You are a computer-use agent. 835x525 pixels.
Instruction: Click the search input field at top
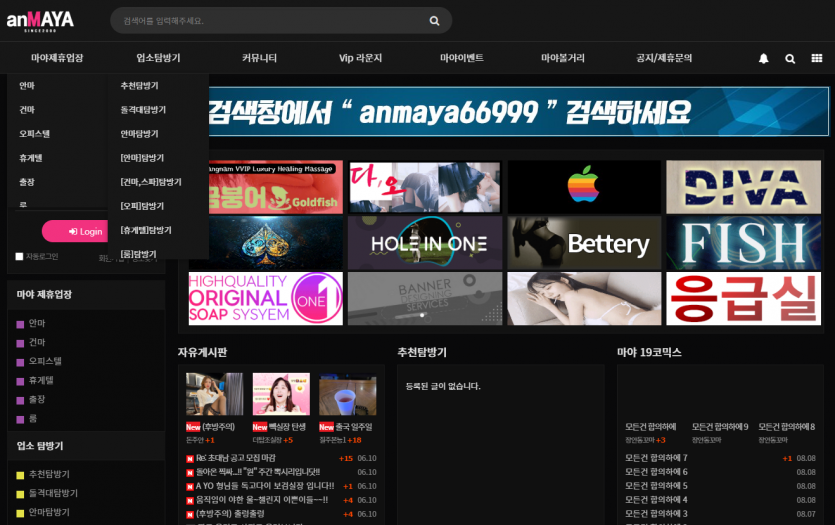coord(281,21)
